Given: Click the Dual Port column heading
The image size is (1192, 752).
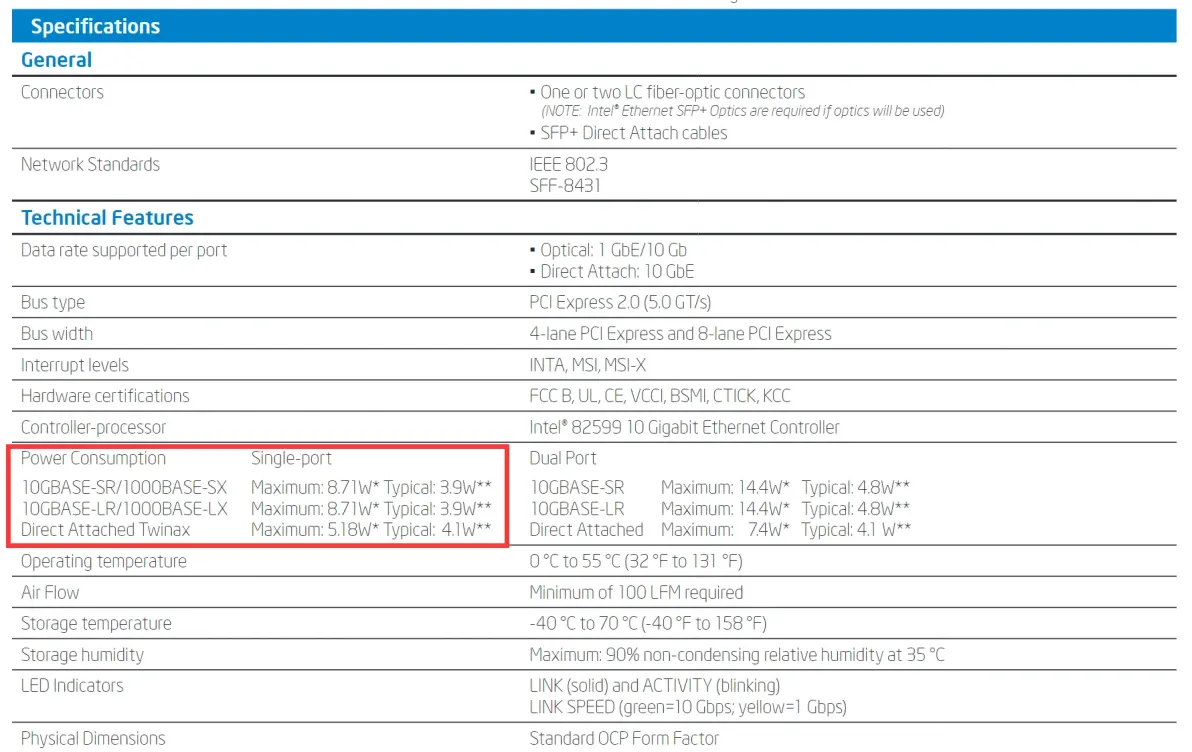Looking at the screenshot, I should (x=563, y=458).
